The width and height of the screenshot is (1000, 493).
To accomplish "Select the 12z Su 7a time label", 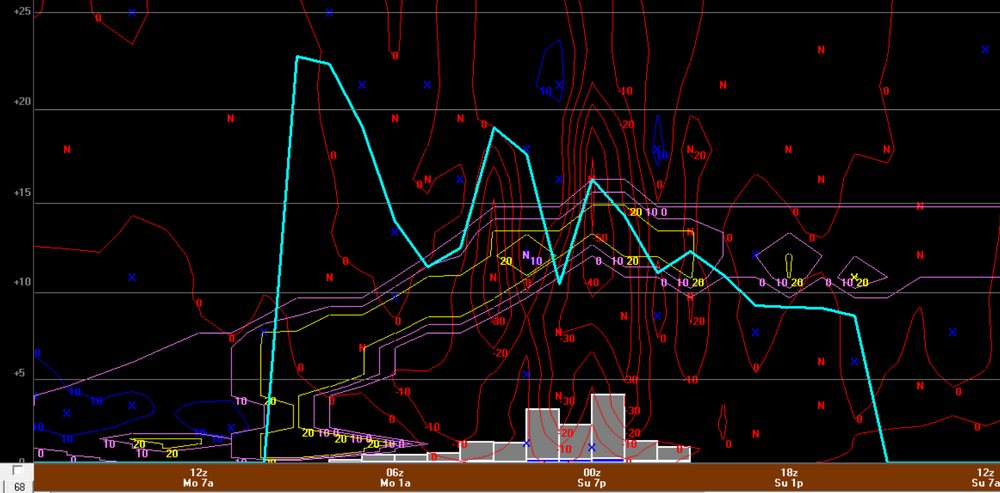I will pos(986,478).
